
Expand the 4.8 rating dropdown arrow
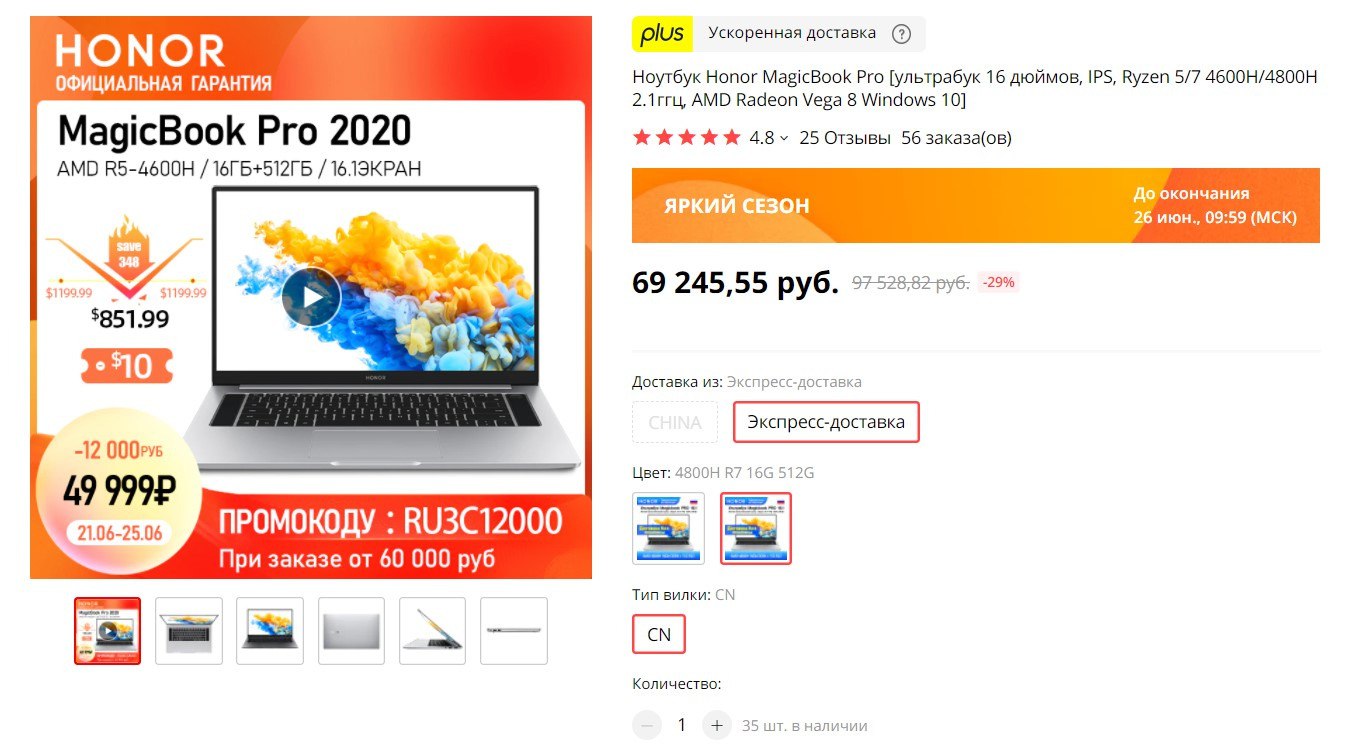(784, 139)
